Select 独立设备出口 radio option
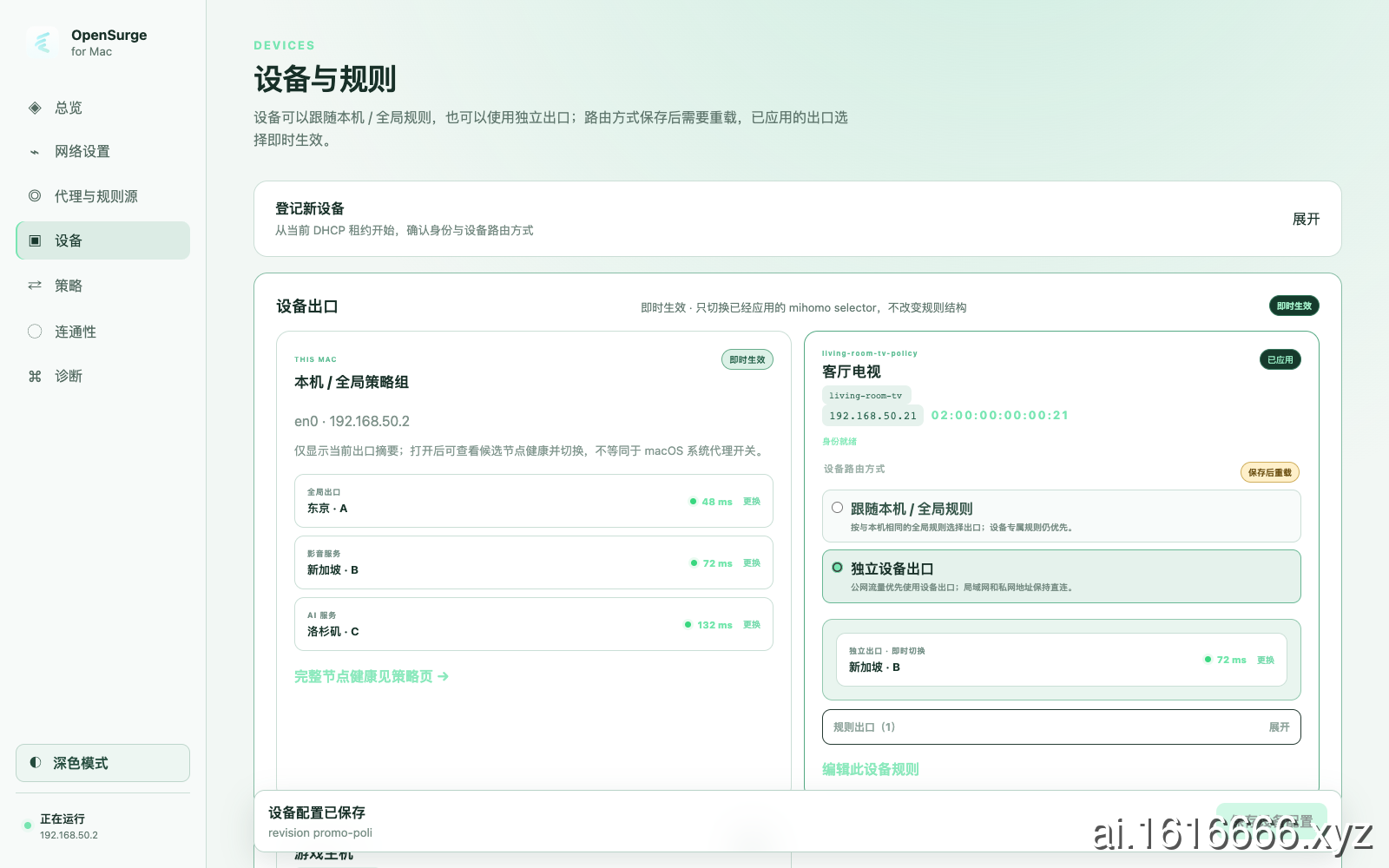 point(837,568)
